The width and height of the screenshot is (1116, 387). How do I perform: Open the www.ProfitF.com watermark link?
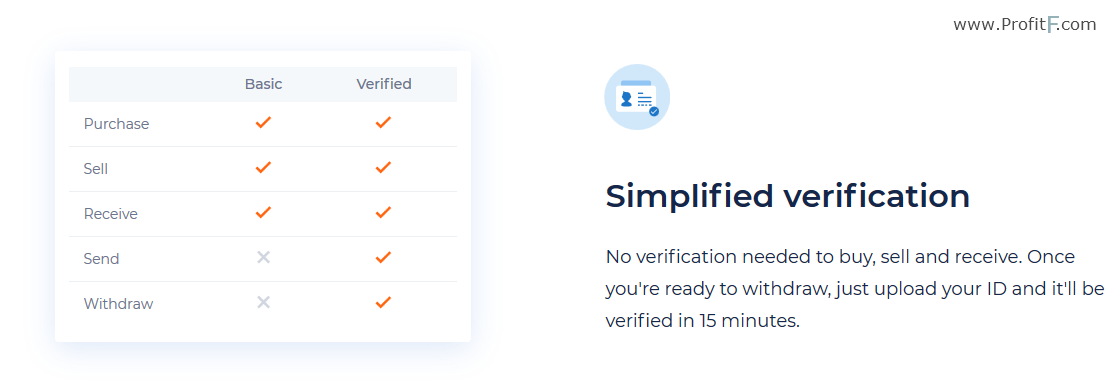1025,25
